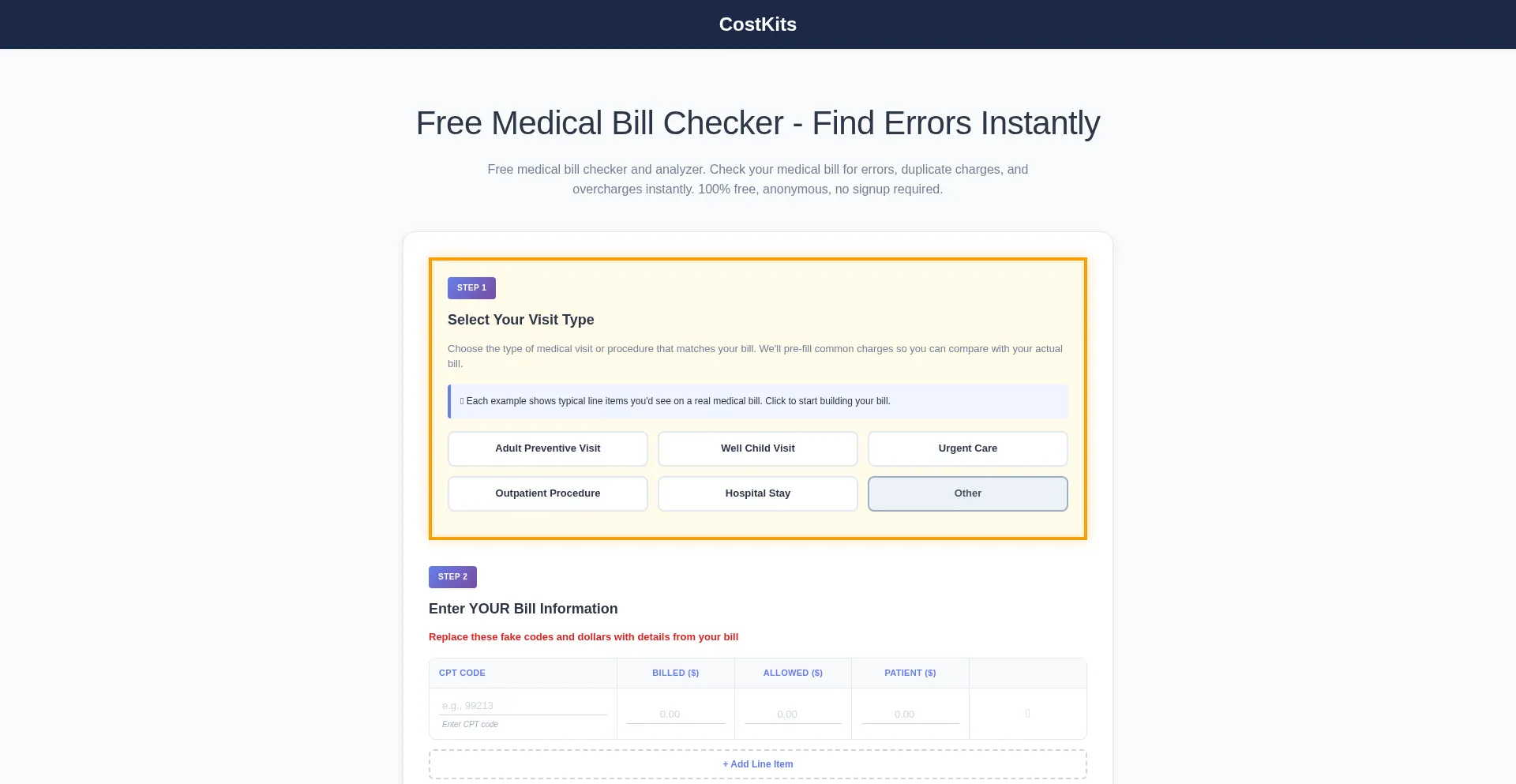Select the Hospital Stay visit type
Viewport: 1516px width, 784px height.
tap(757, 493)
